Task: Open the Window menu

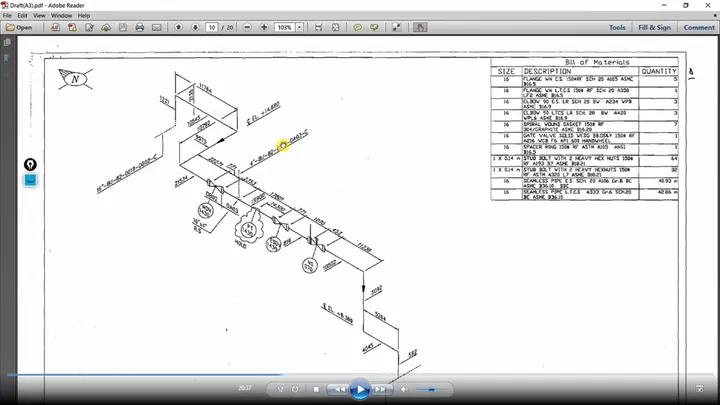Action: [61, 16]
